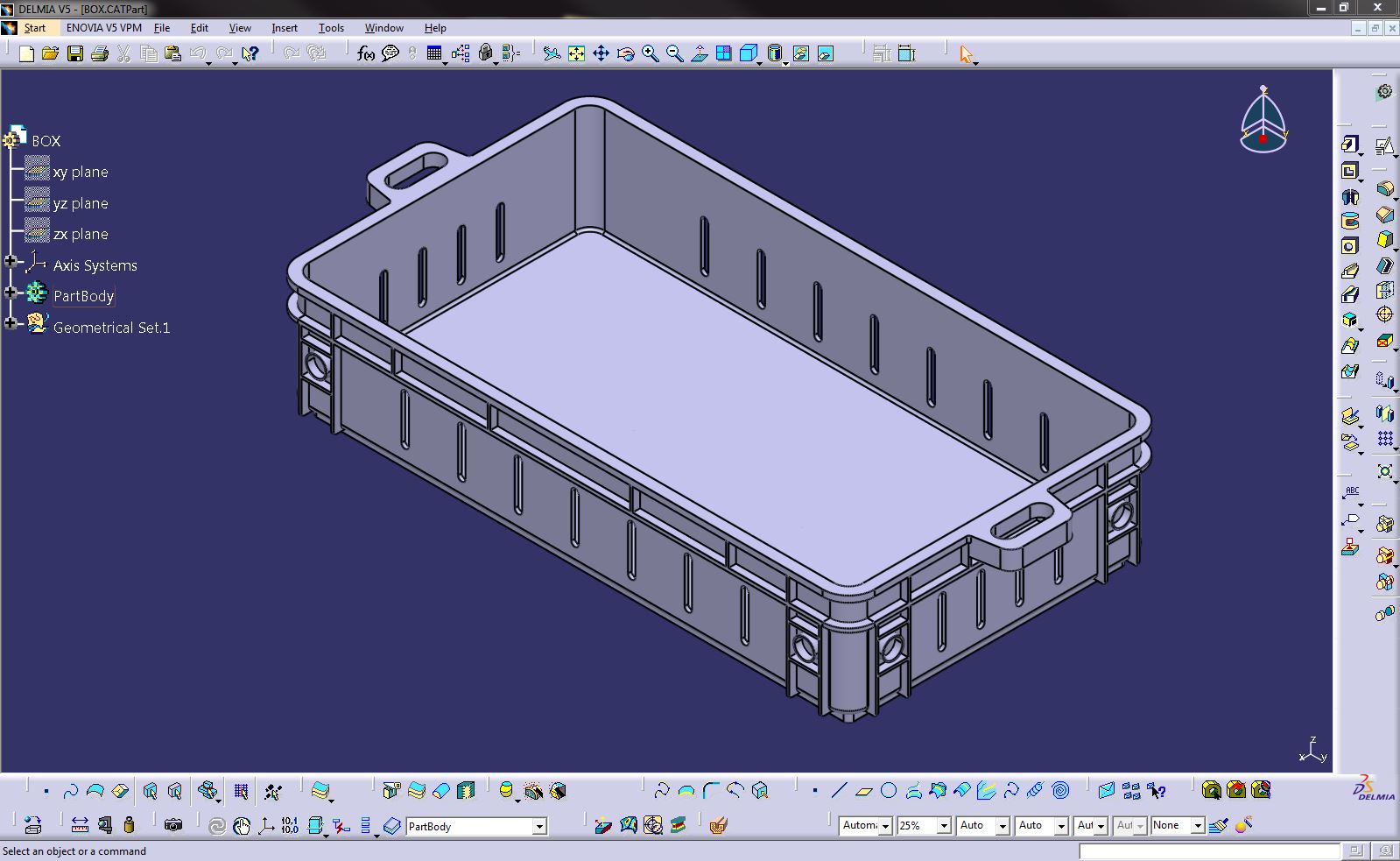1400x861 pixels.
Task: Open the Help menu
Action: coord(435,28)
